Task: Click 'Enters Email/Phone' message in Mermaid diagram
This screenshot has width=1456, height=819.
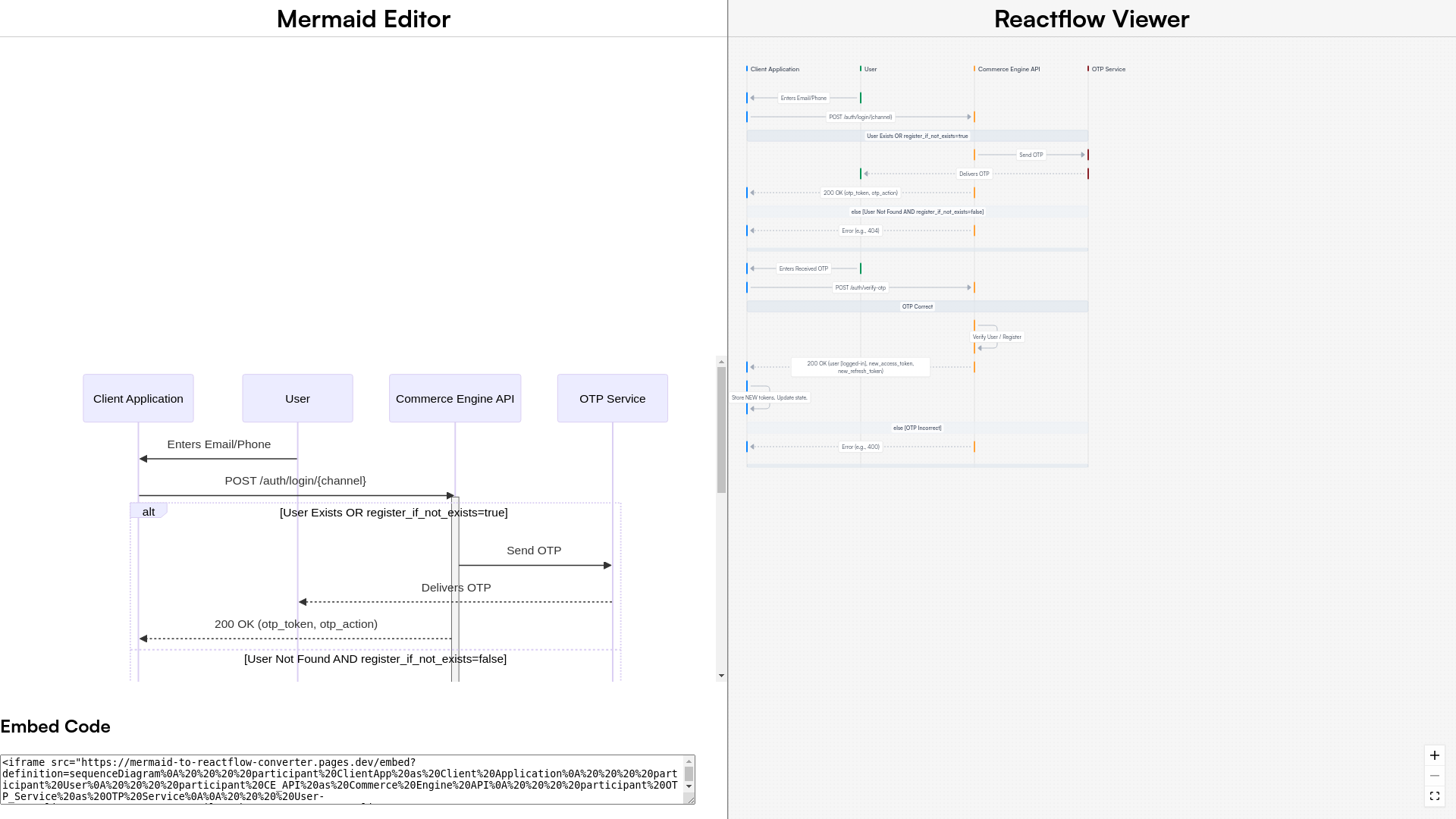Action: point(219,444)
